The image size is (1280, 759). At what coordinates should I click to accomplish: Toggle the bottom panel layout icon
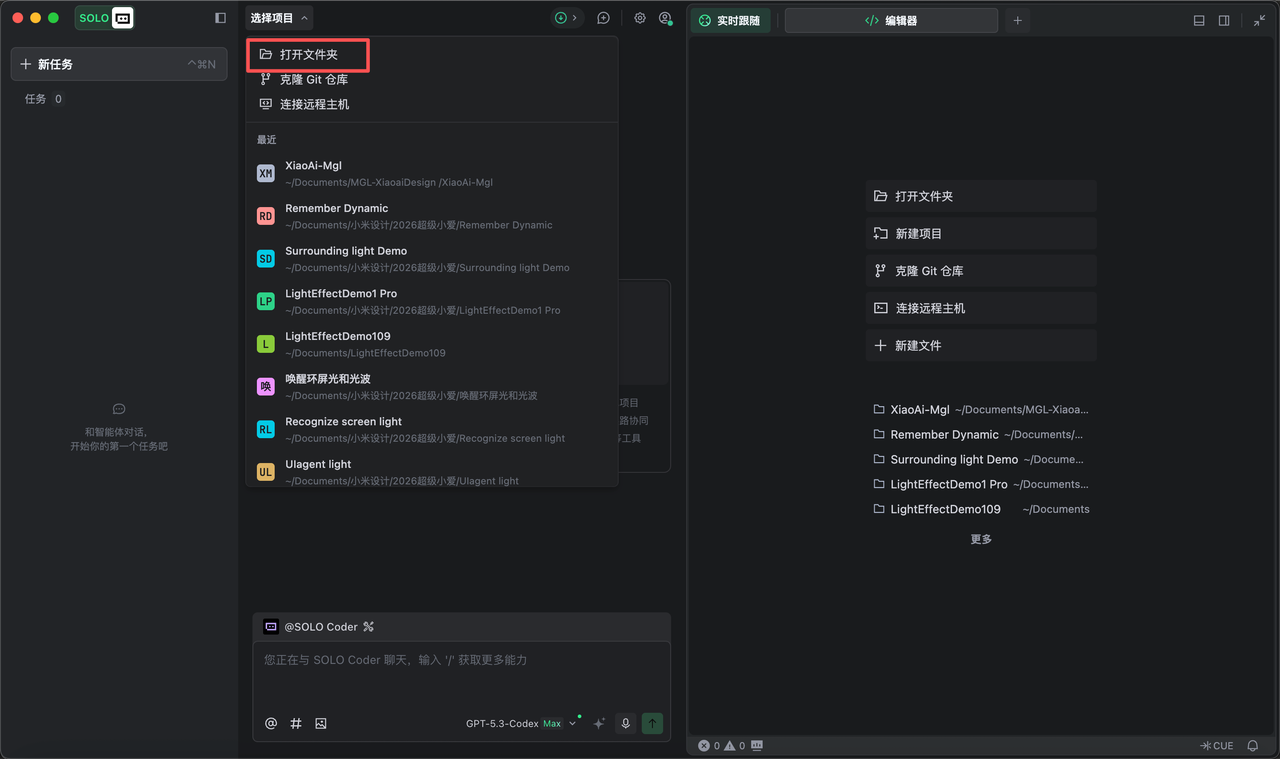pos(1199,20)
